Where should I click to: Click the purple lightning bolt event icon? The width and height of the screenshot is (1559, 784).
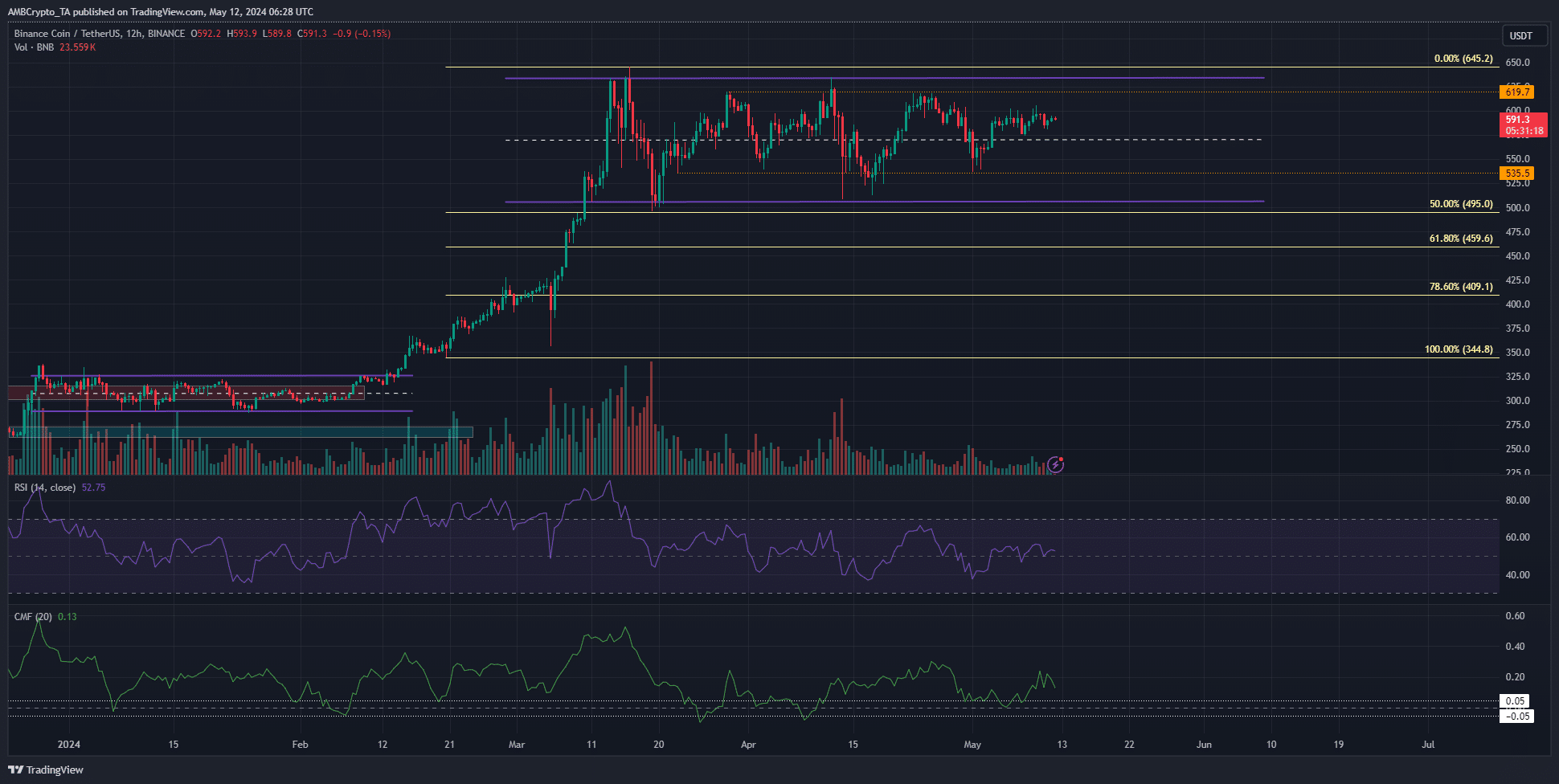[1055, 465]
